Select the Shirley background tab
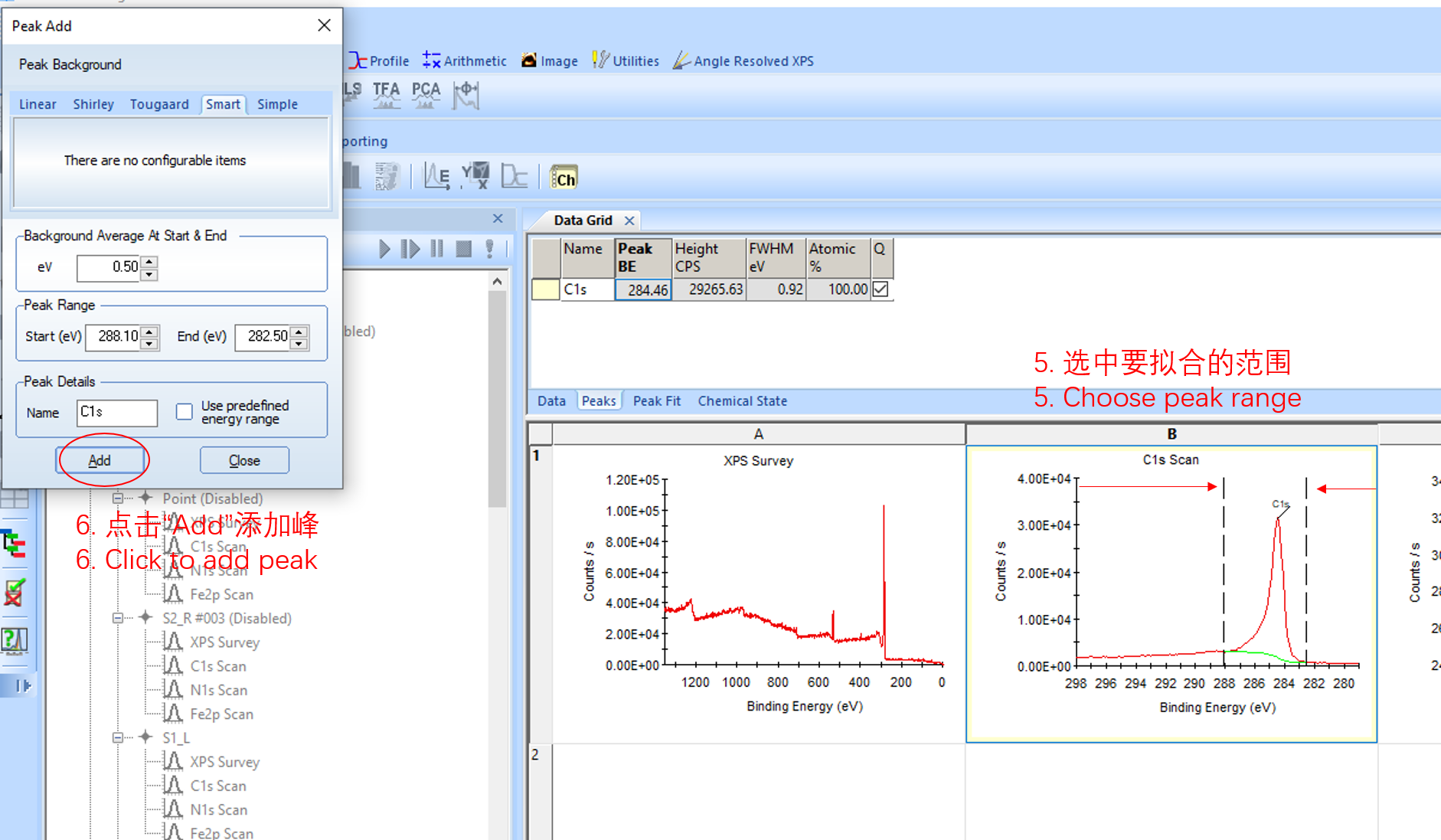 (93, 104)
